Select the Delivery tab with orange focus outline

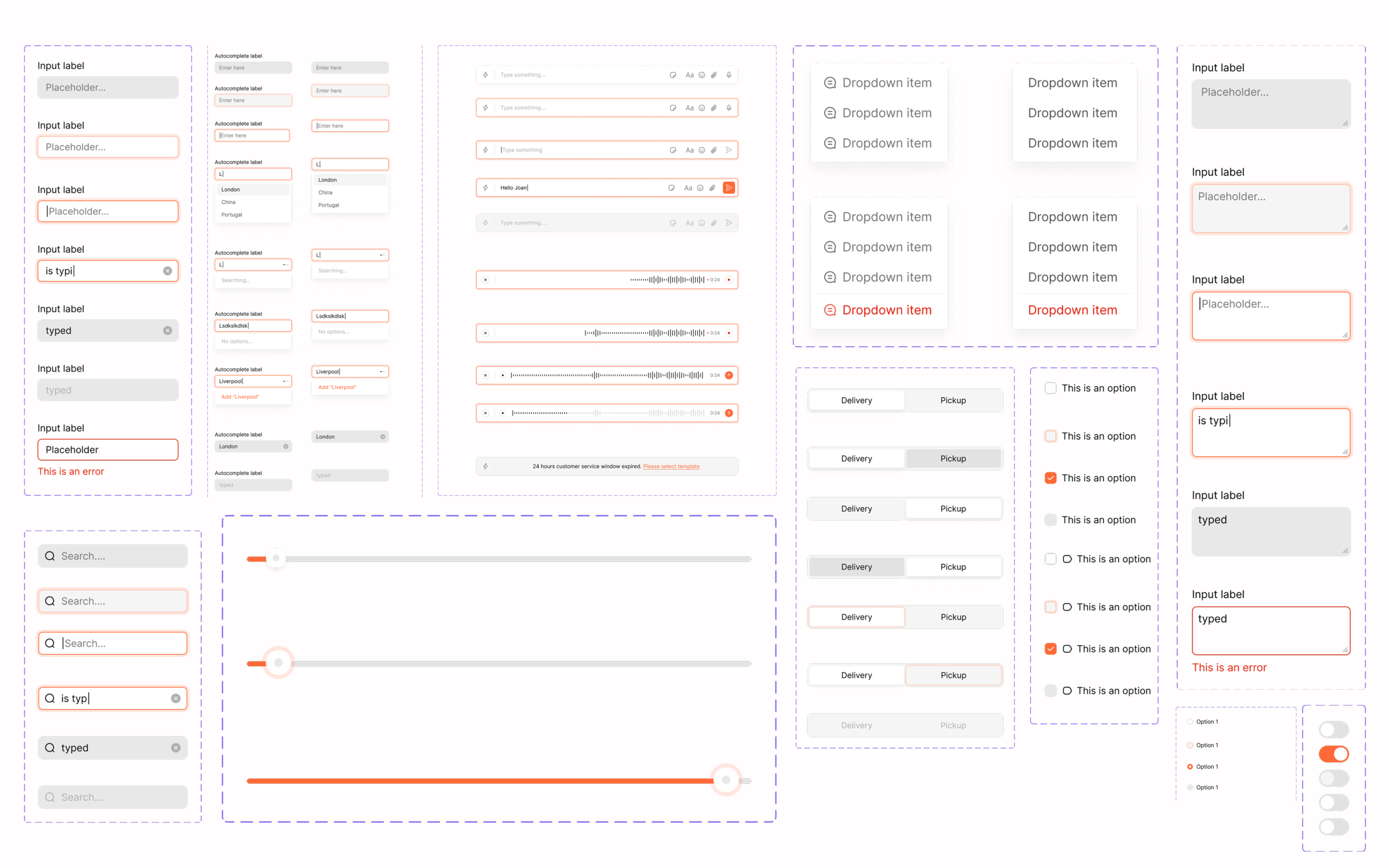[856, 617]
